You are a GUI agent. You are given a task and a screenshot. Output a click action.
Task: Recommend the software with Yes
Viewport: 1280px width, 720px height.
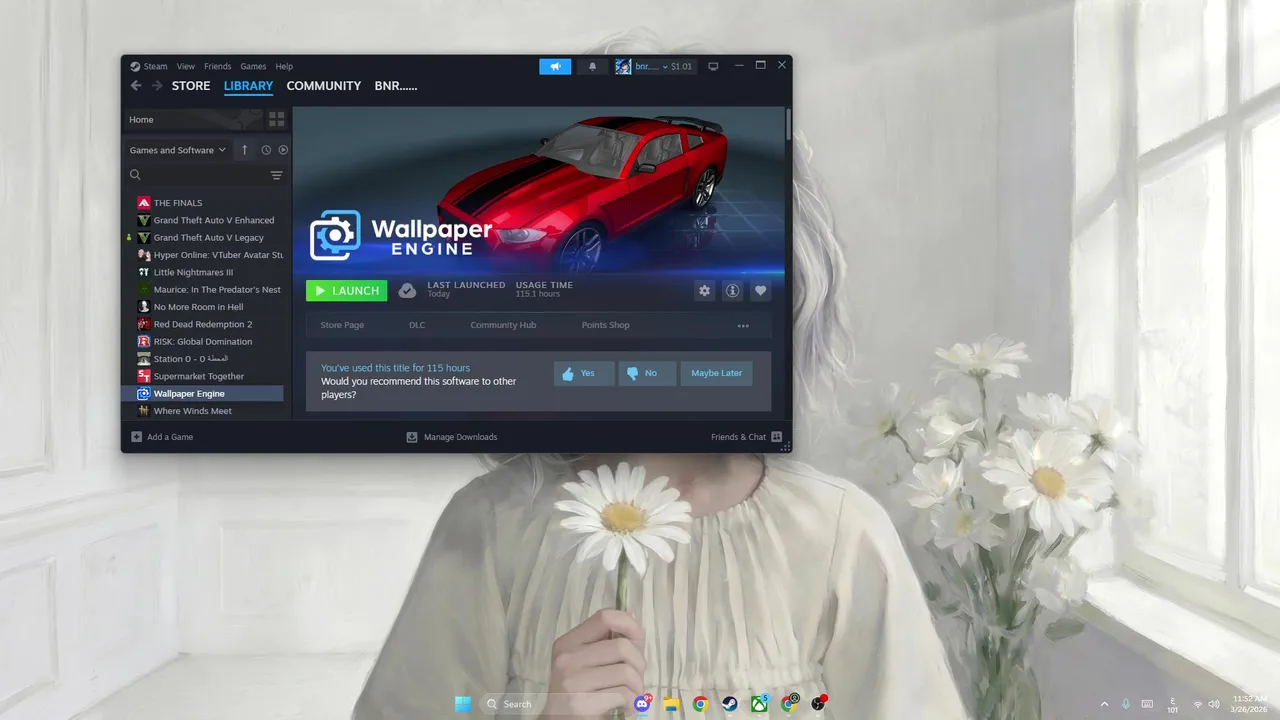tap(584, 373)
